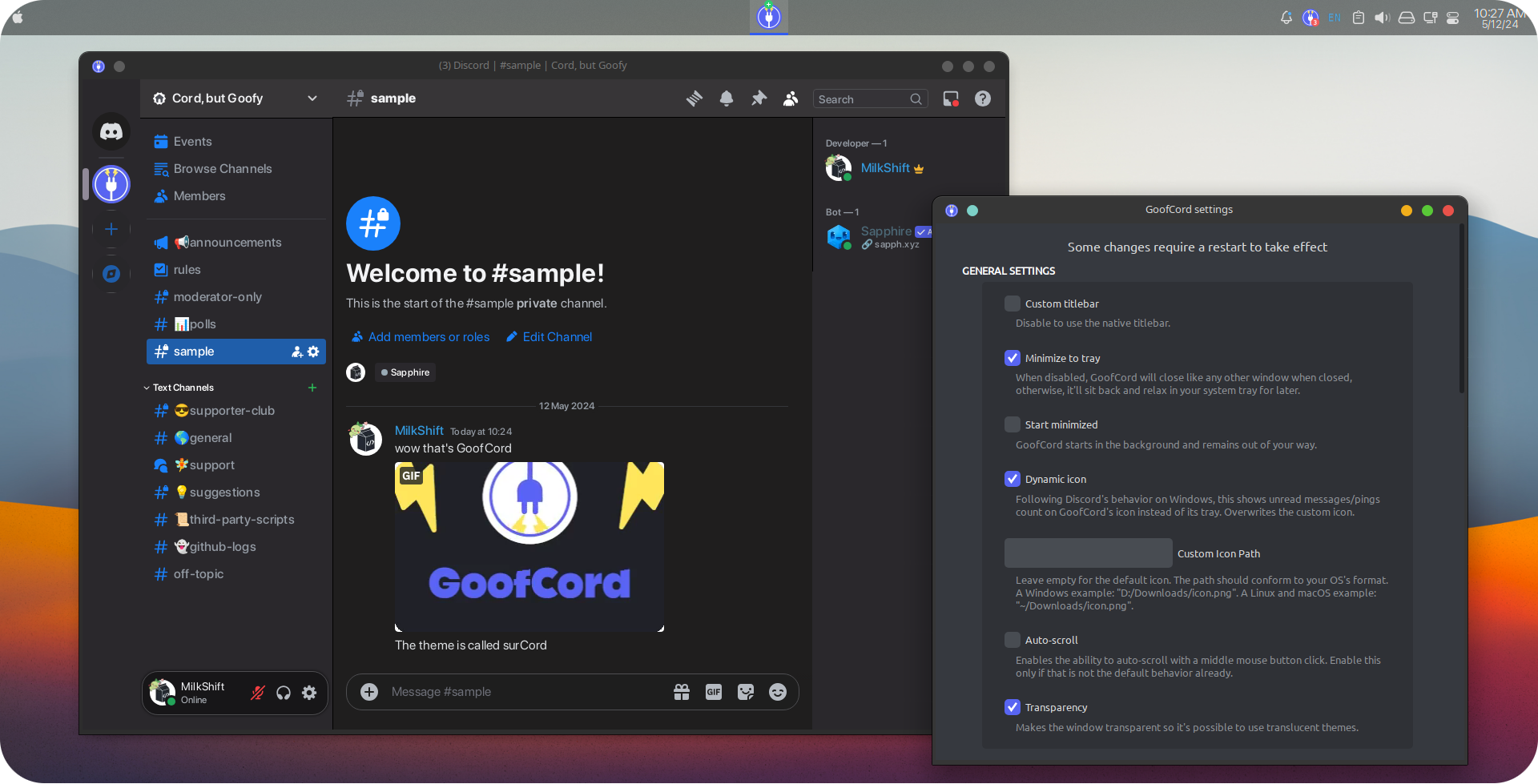Image resolution: width=1538 pixels, height=784 pixels.
Task: Disable the Minimize to tray checkbox
Action: (1013, 358)
